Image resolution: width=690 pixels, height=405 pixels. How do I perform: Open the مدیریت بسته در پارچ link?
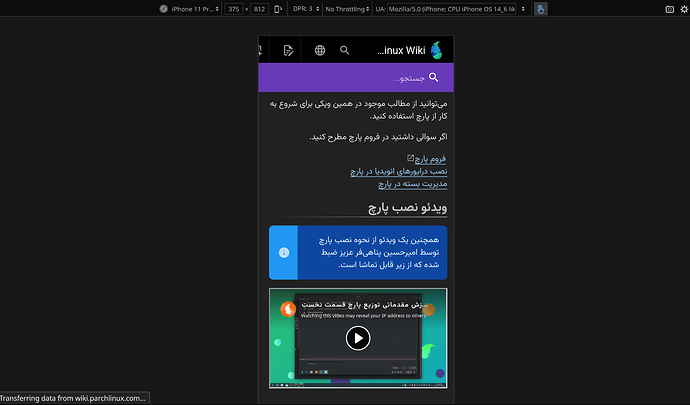pos(412,184)
